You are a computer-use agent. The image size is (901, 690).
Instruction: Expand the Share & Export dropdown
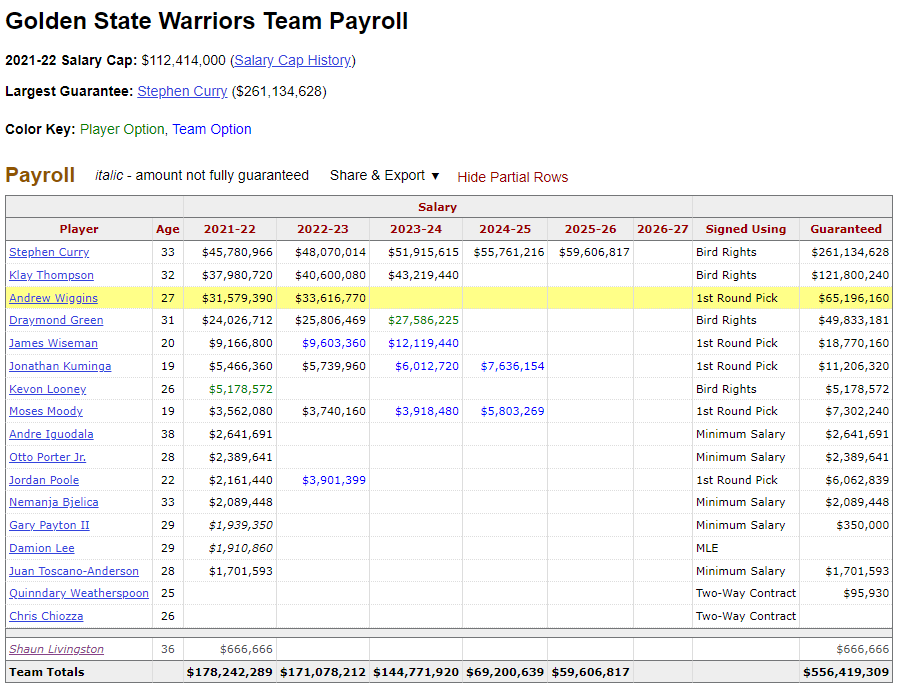pyautogui.click(x=384, y=176)
